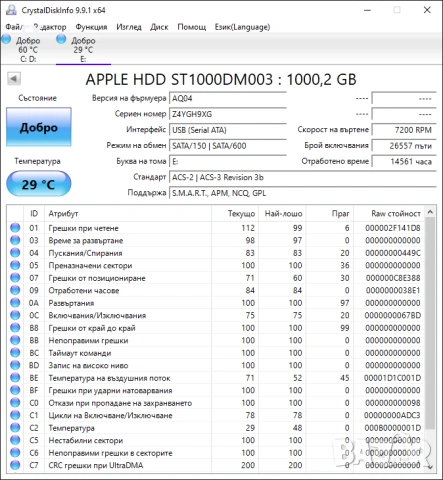
Task: Click status circle for attribute BE row
Action: coord(15,378)
